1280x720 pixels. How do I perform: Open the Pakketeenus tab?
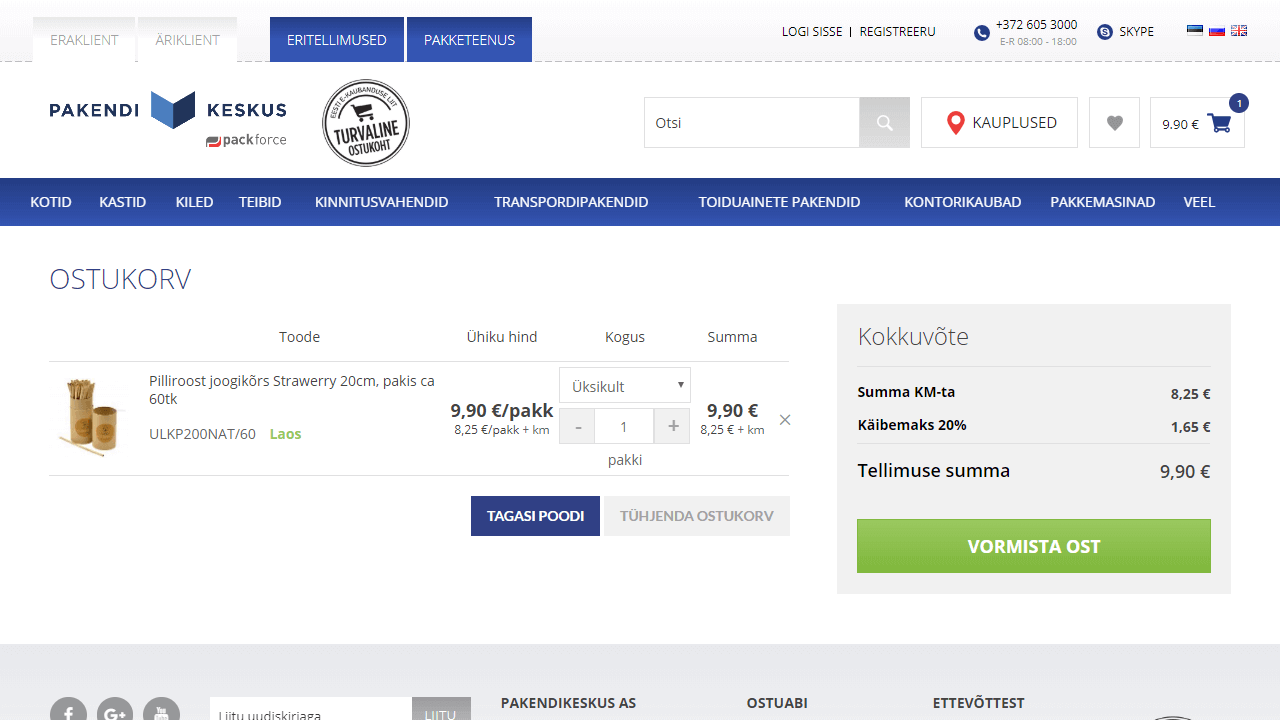[x=469, y=40]
